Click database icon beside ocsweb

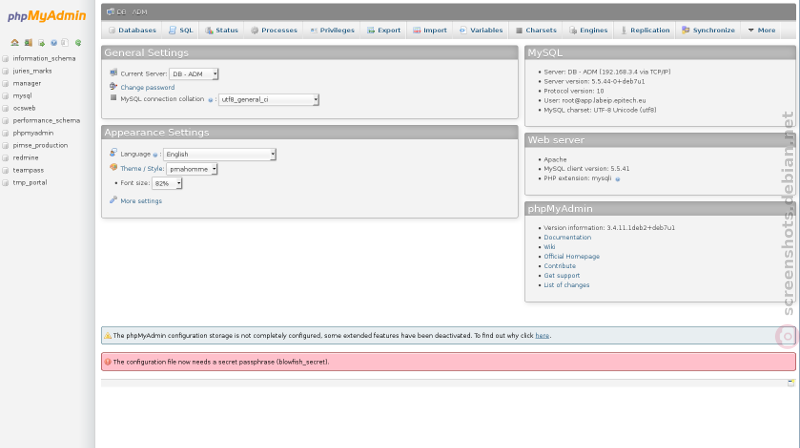point(6,108)
